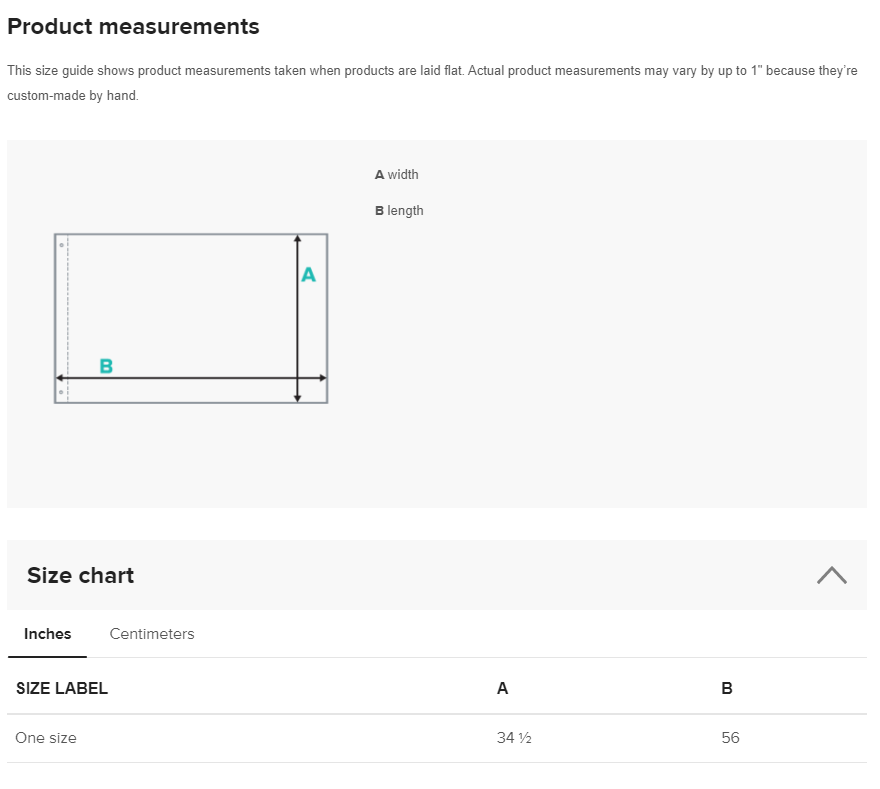
Task: Click the left arrowhead of the horizontal arrow
Action: (60, 378)
